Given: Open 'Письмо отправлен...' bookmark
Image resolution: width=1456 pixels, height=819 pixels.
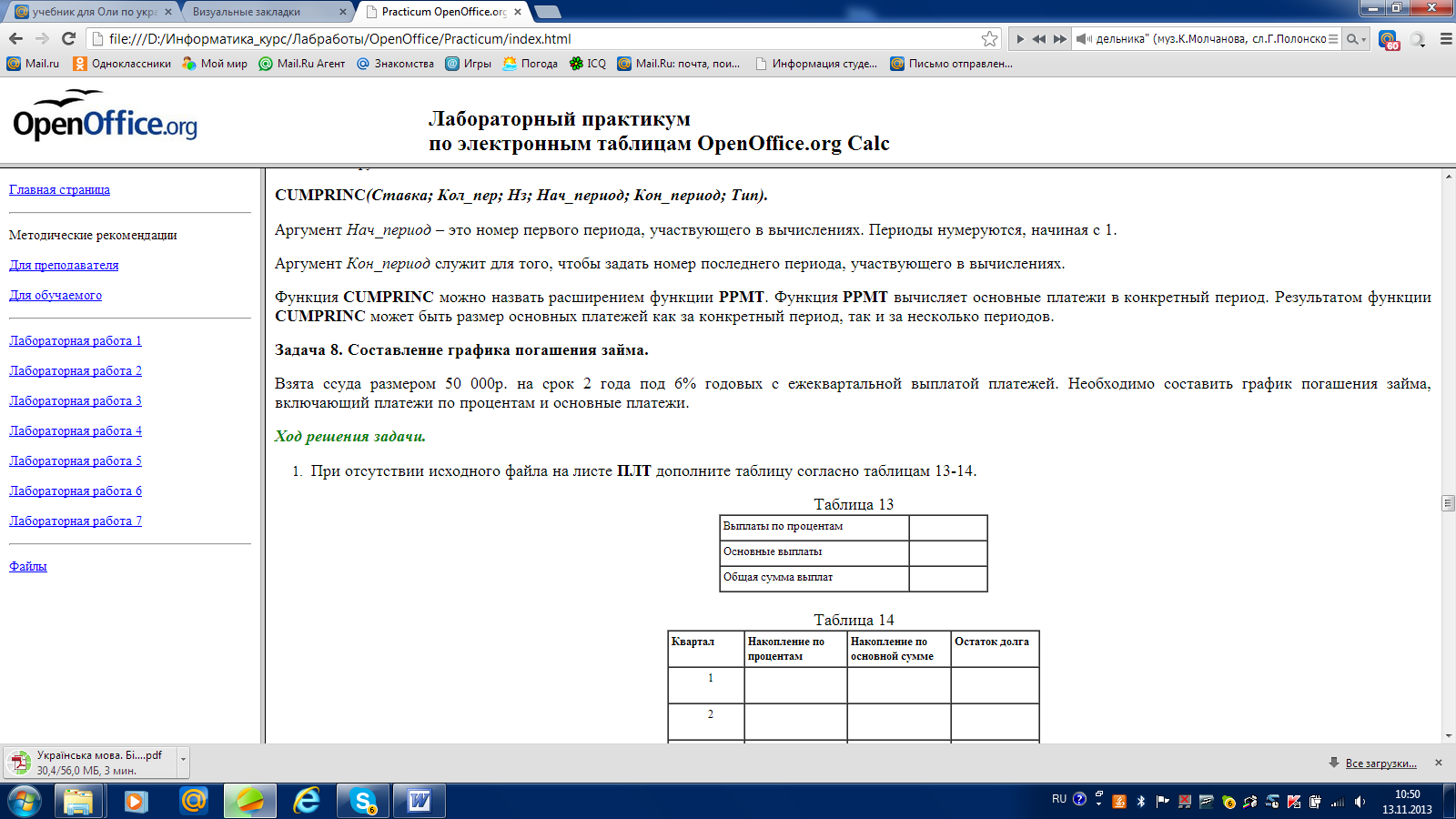Looking at the screenshot, I should click(x=951, y=64).
